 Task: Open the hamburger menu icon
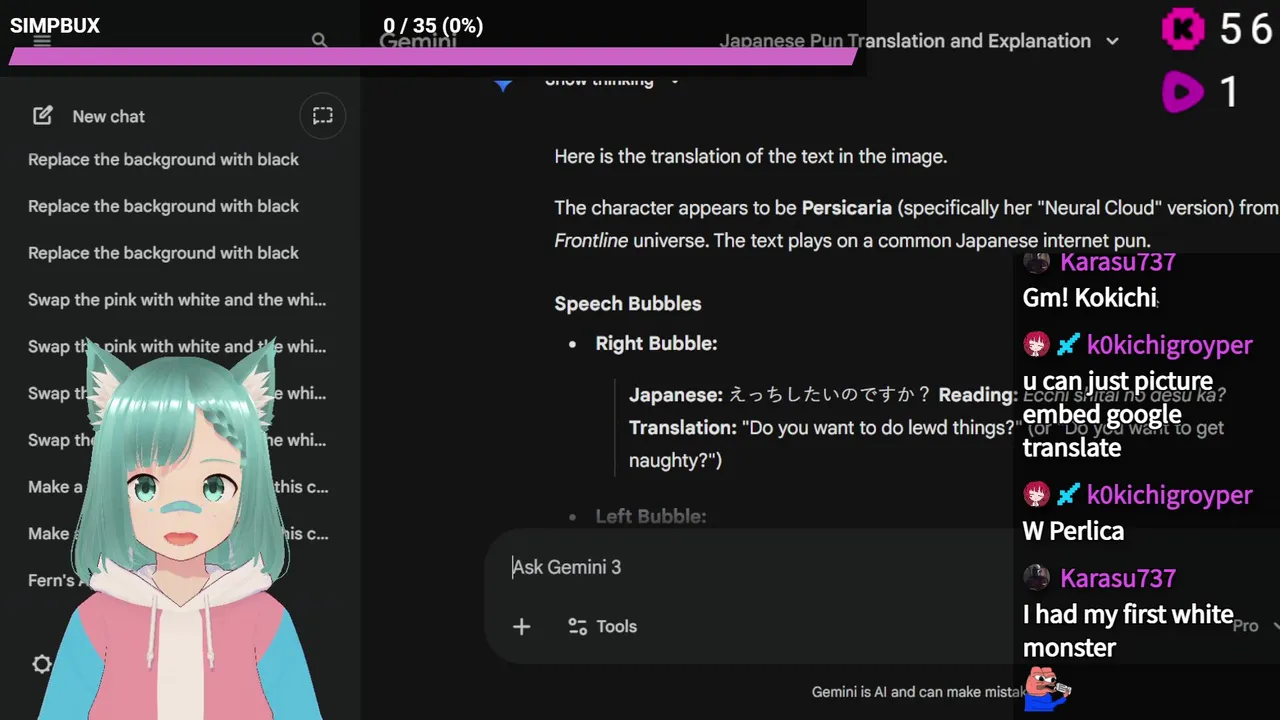click(42, 41)
